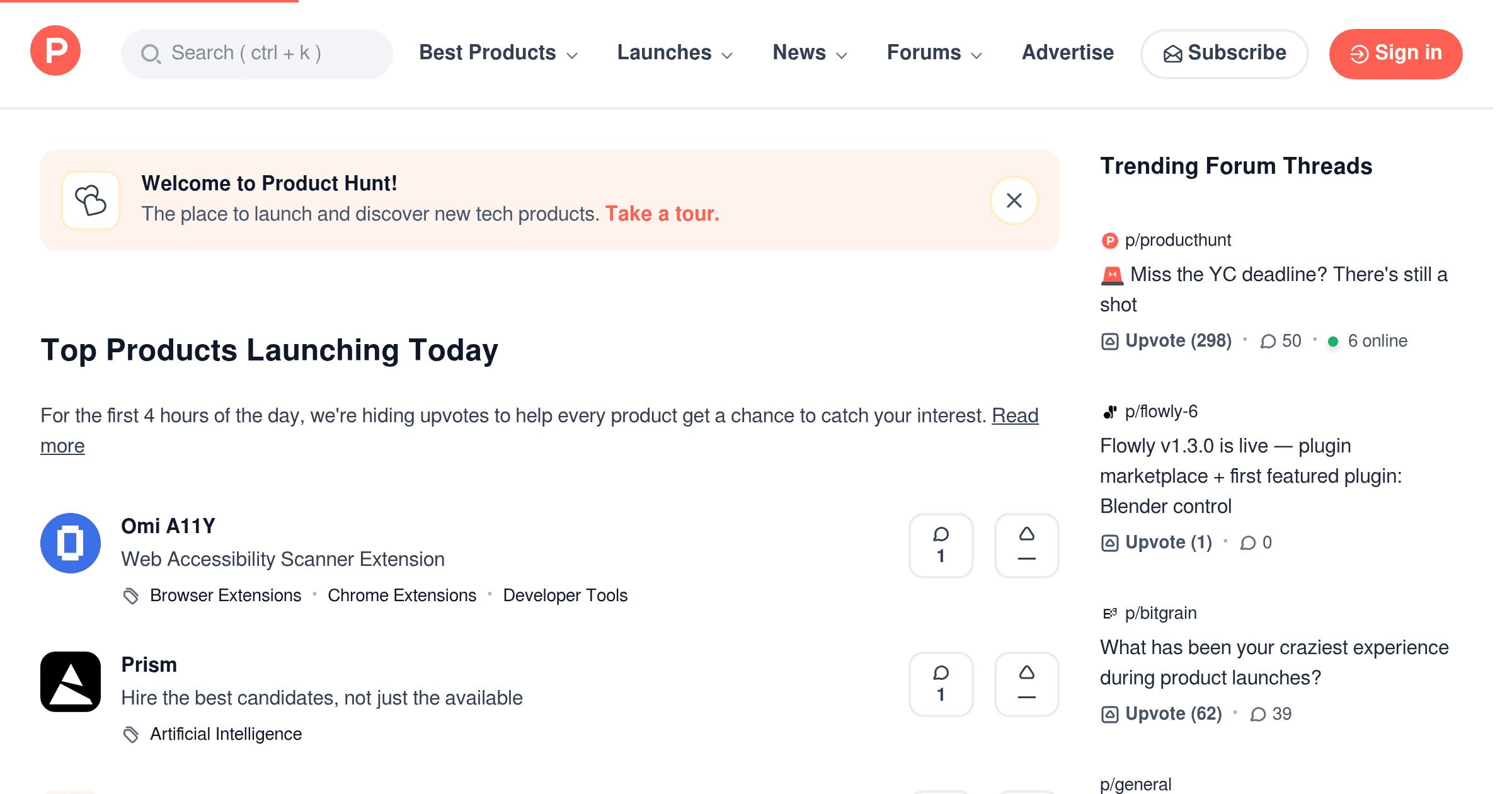Dismiss the welcome banner

(x=1014, y=200)
